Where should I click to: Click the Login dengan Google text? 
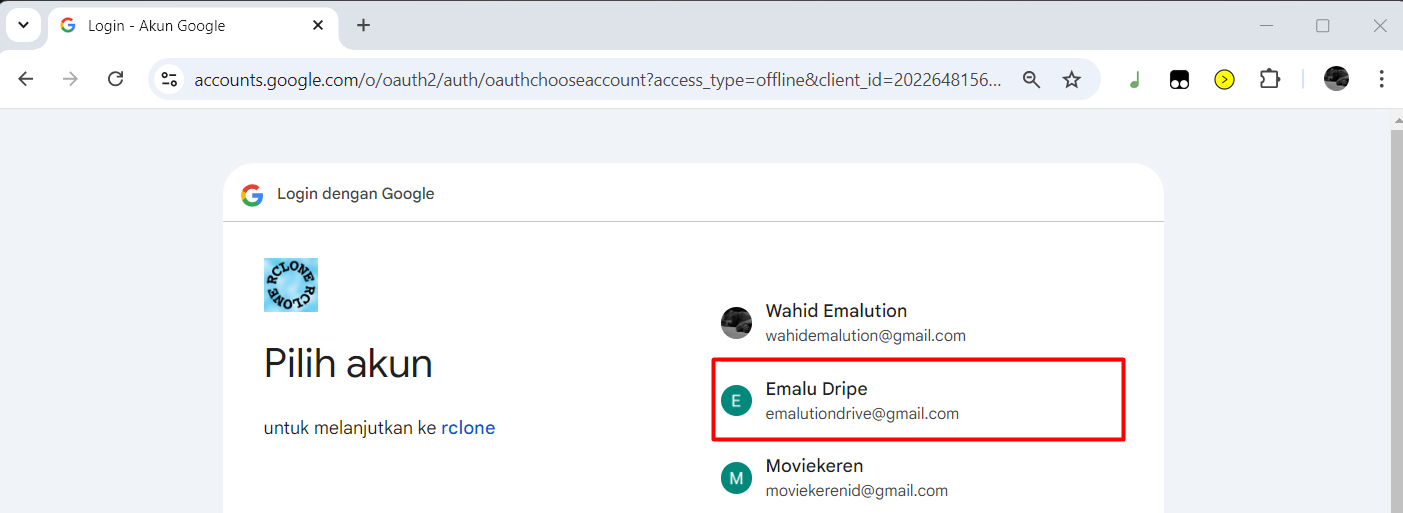356,194
